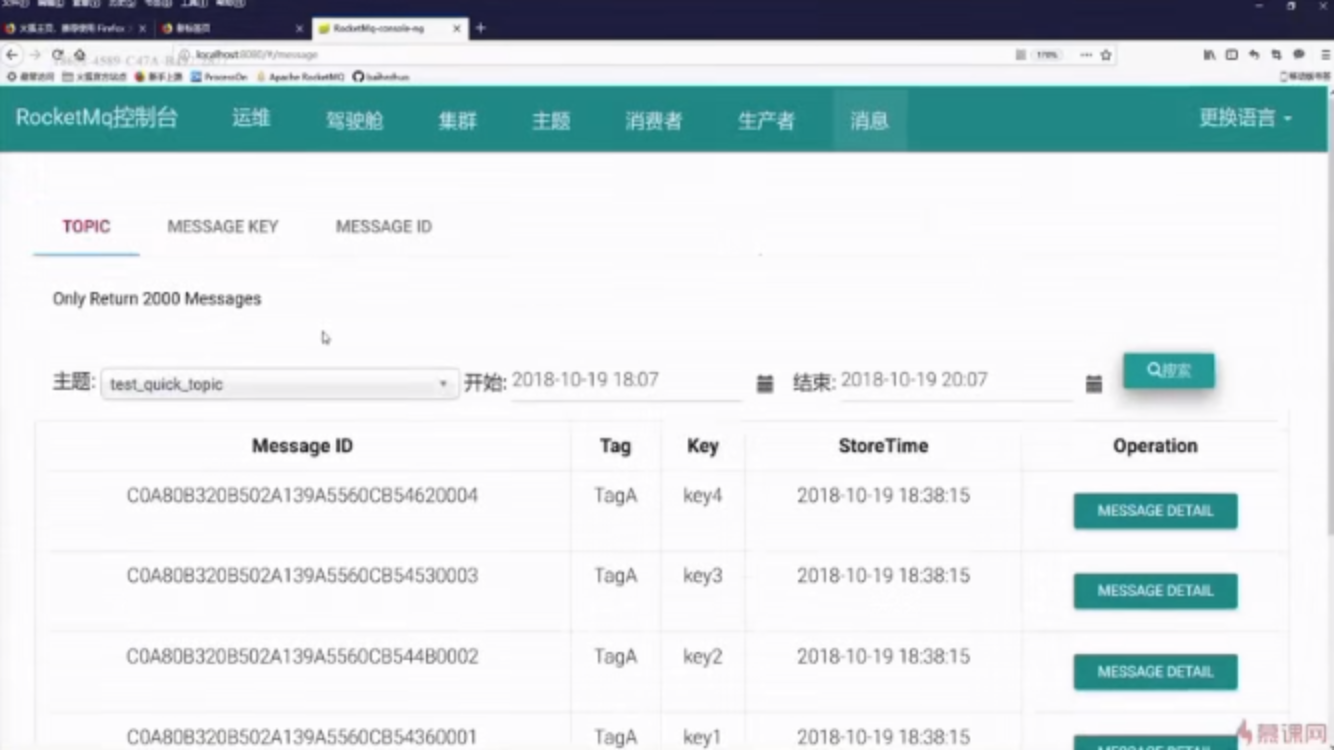Open the GitHub baihezhuo bookmark

pos(381,77)
